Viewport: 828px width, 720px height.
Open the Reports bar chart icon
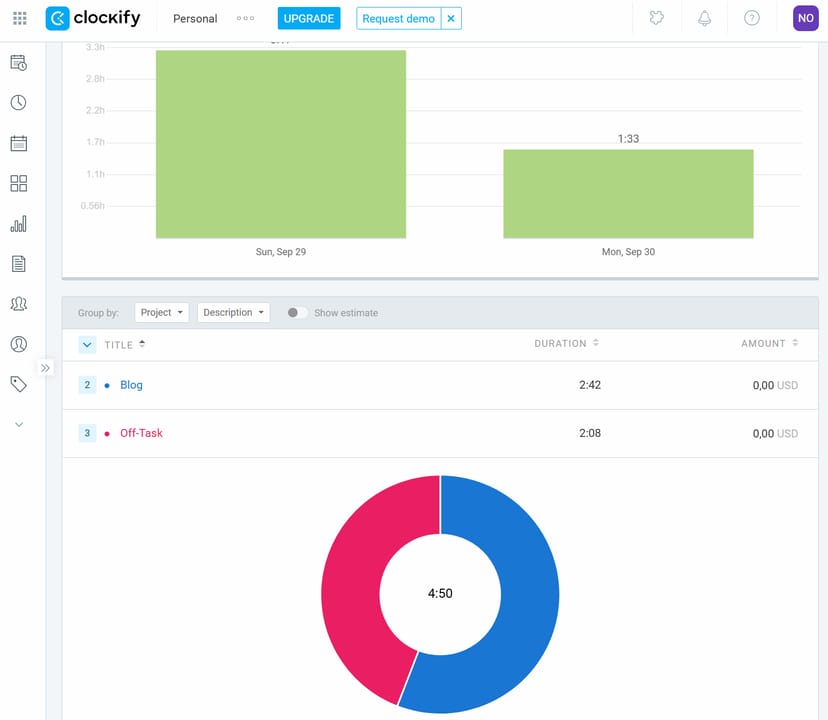[18, 224]
